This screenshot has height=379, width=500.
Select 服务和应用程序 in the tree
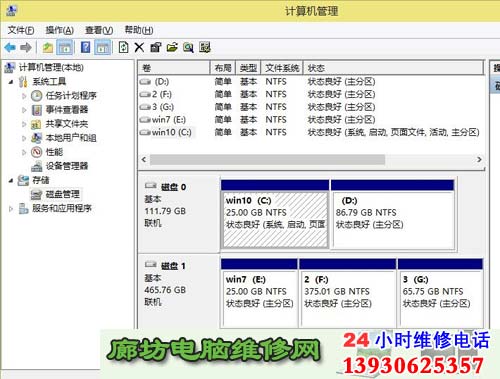(x=62, y=209)
